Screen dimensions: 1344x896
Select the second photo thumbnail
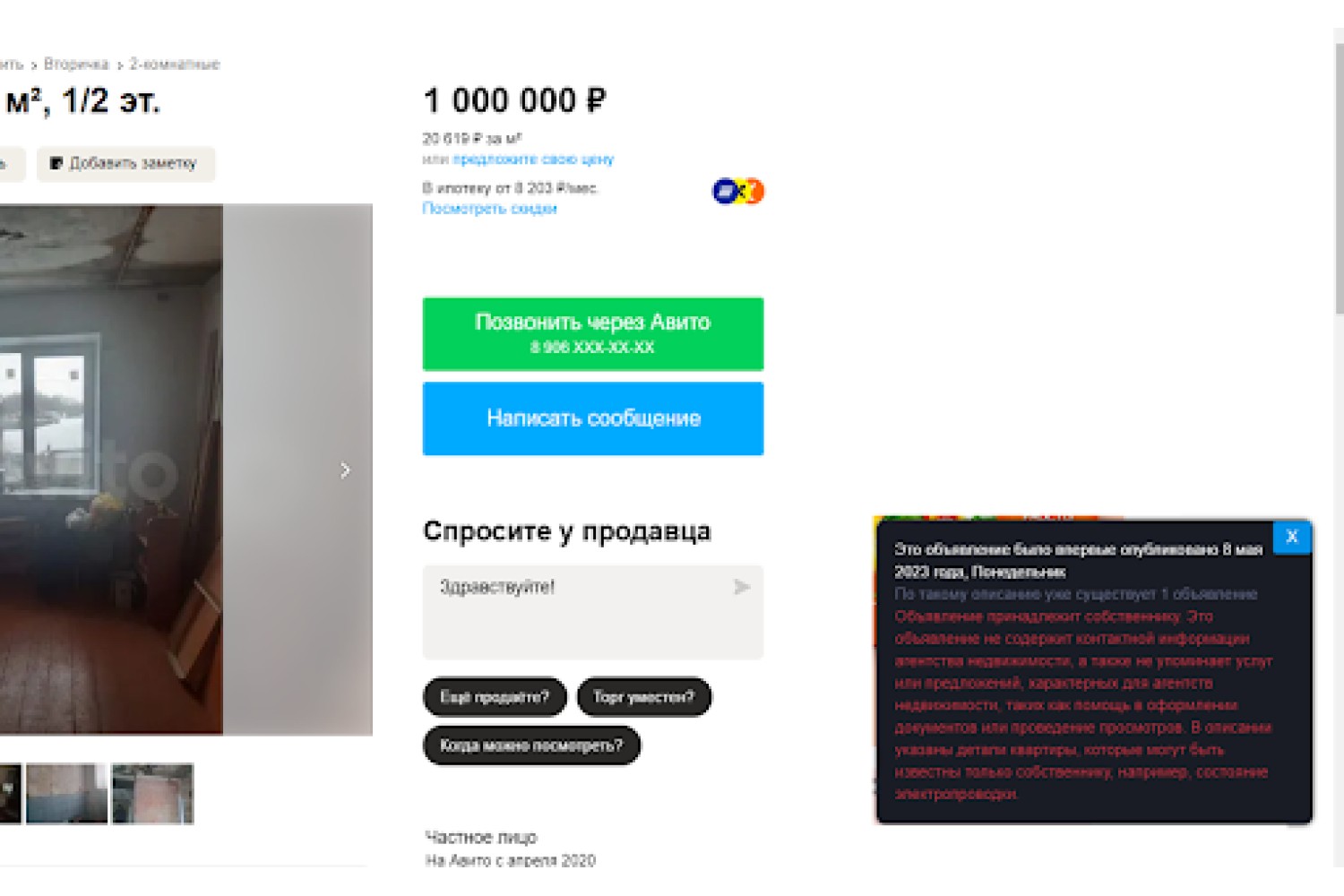(67, 793)
